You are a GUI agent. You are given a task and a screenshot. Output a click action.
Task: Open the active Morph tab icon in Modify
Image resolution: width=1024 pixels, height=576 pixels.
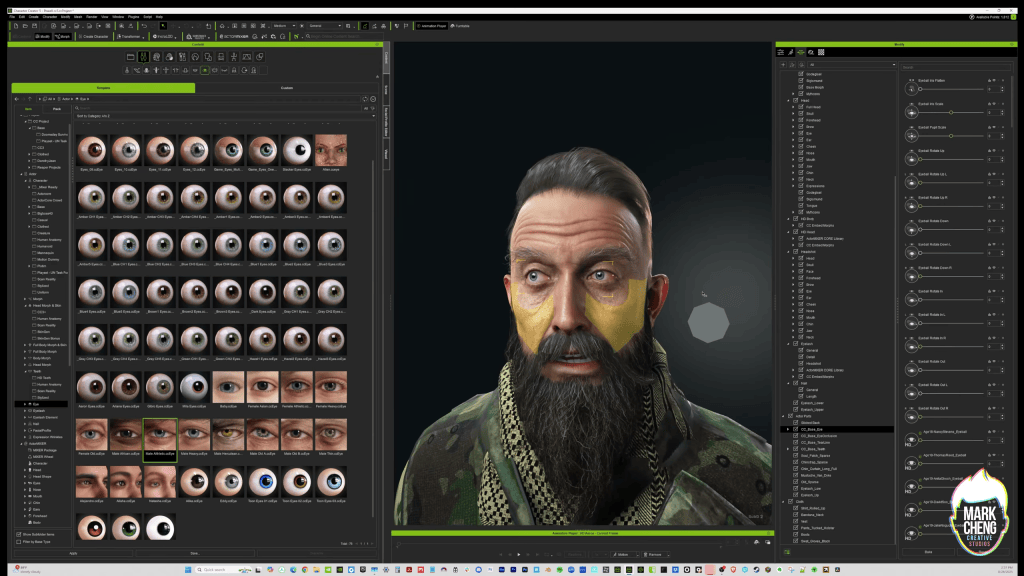tap(801, 52)
